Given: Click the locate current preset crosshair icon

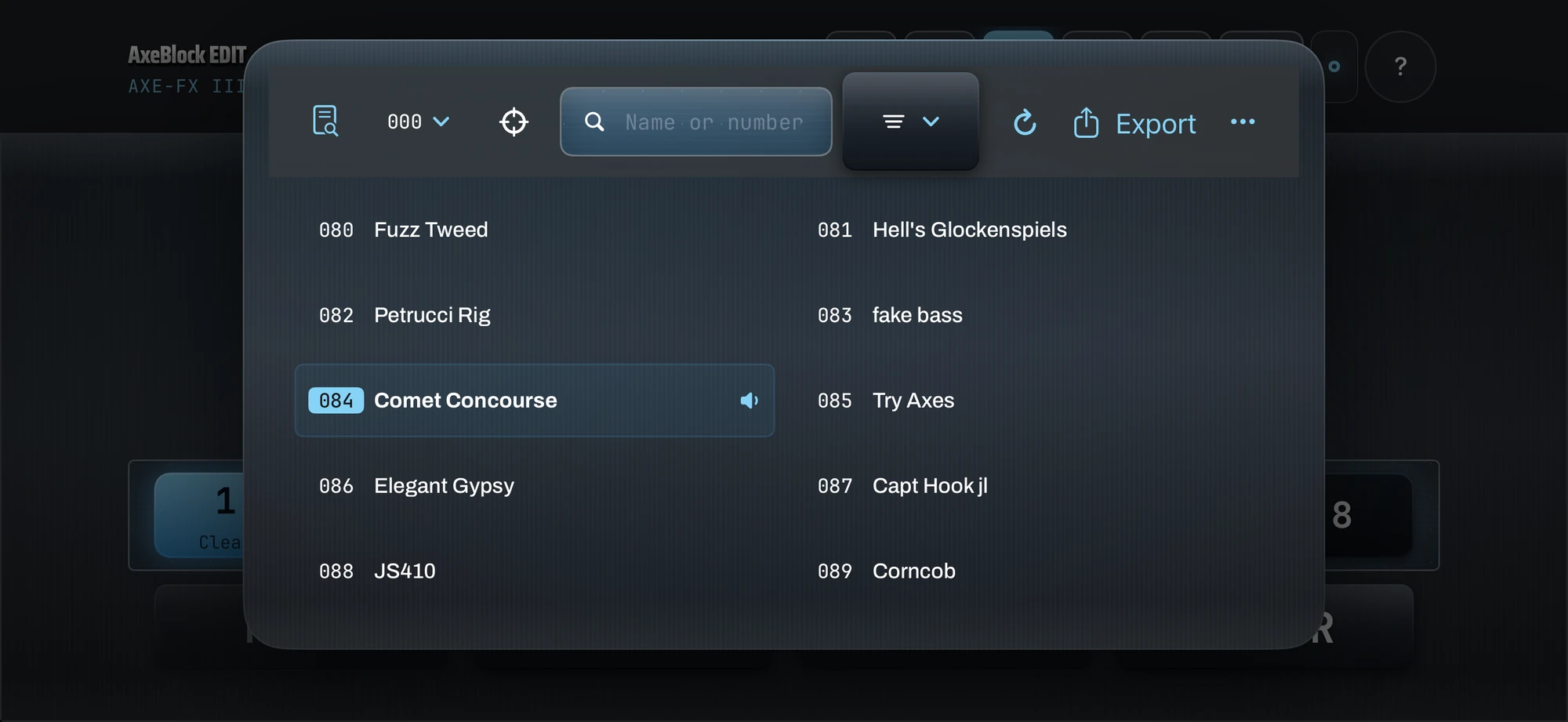Looking at the screenshot, I should pyautogui.click(x=514, y=122).
